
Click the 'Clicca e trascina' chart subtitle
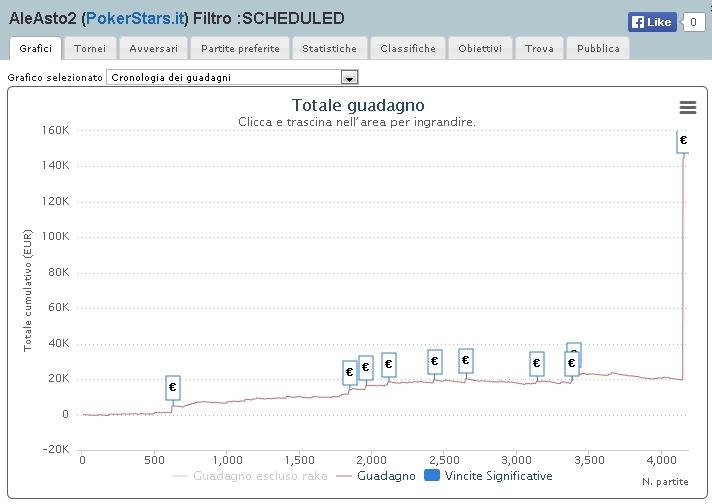pos(357,122)
